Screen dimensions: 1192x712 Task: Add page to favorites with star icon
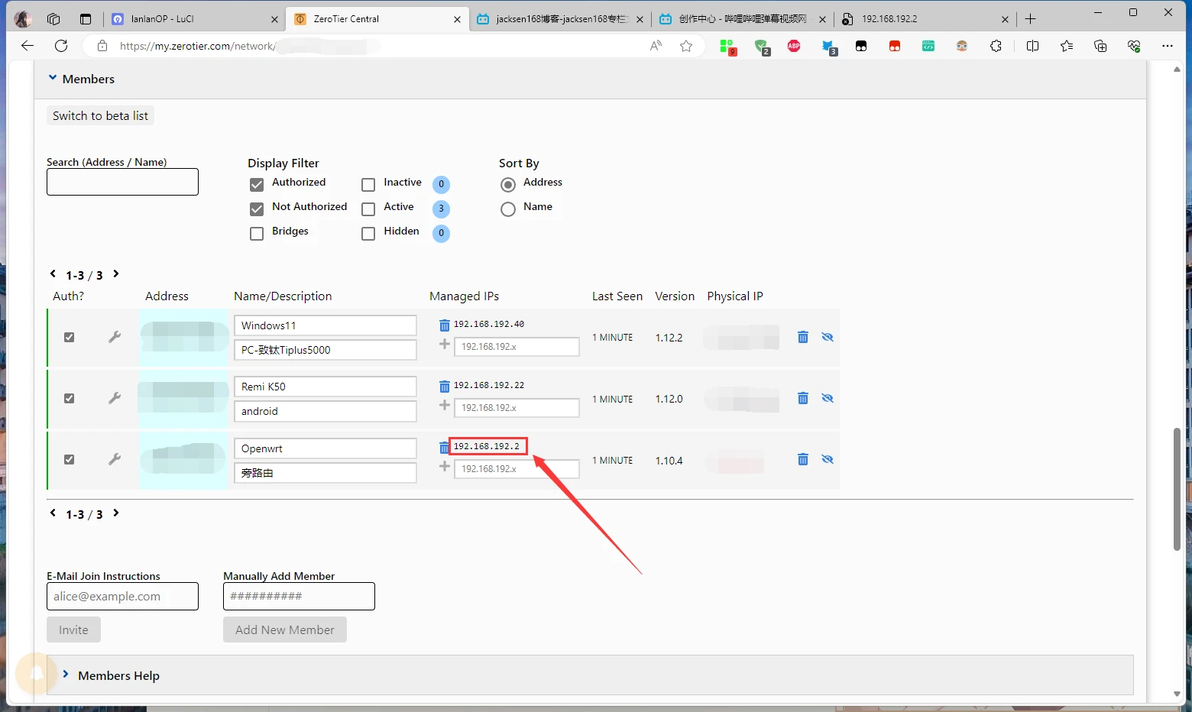pyautogui.click(x=686, y=46)
